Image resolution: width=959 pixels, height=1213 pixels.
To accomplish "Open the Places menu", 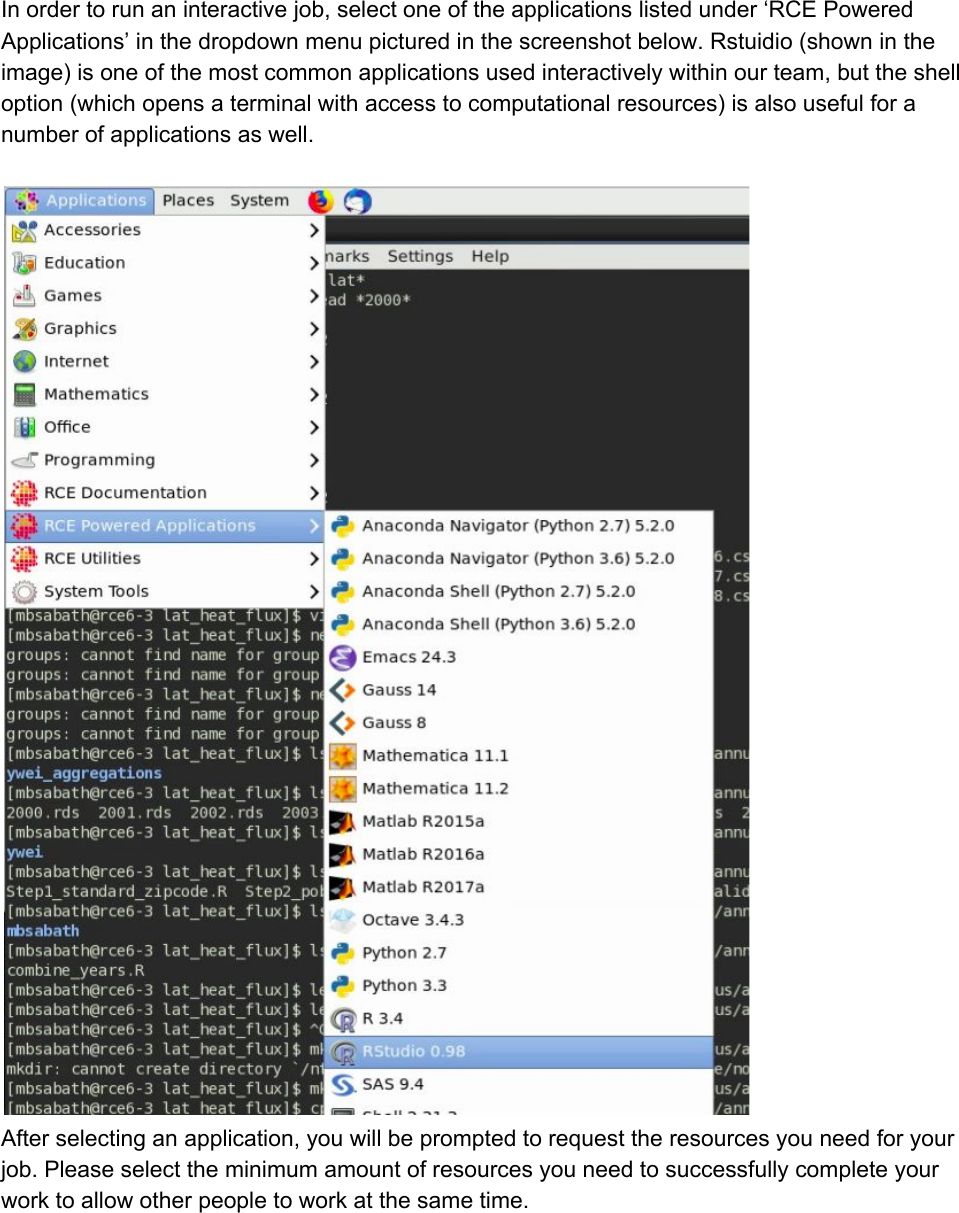I will [x=188, y=201].
